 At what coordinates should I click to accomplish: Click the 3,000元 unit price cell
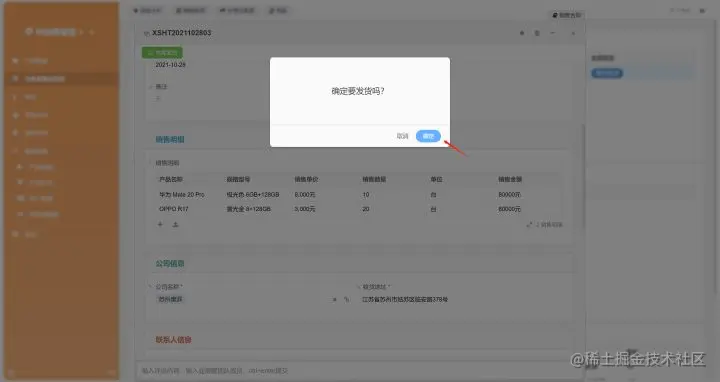tap(305, 209)
